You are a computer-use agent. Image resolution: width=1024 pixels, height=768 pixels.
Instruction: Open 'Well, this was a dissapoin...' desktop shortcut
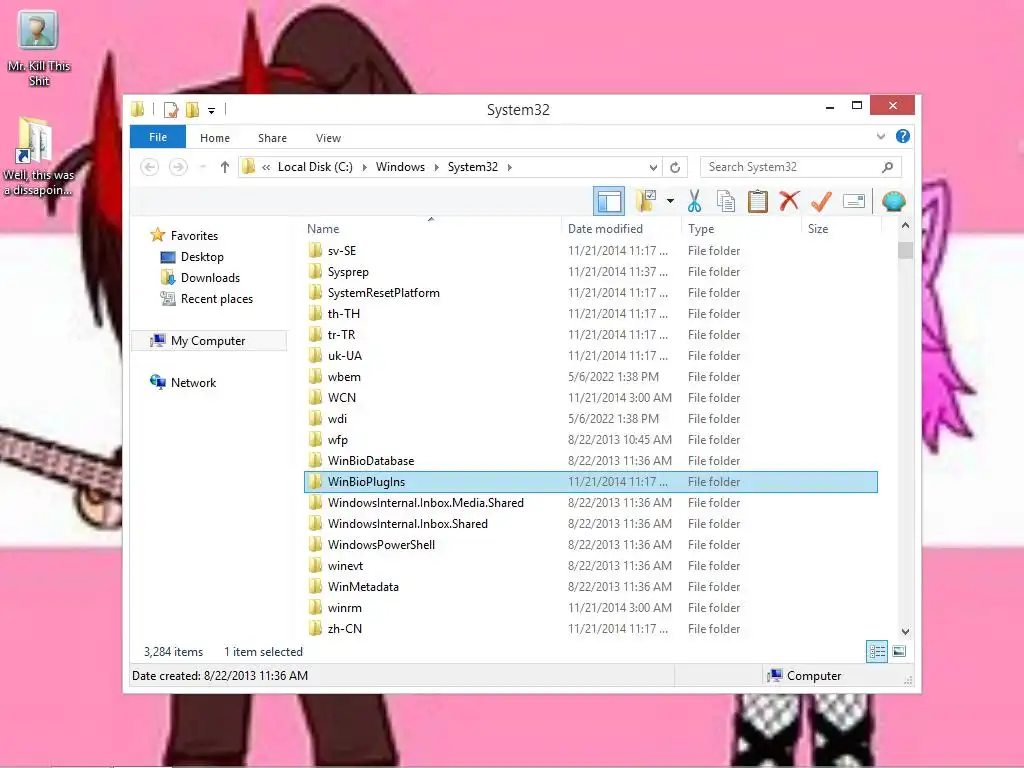[38, 155]
